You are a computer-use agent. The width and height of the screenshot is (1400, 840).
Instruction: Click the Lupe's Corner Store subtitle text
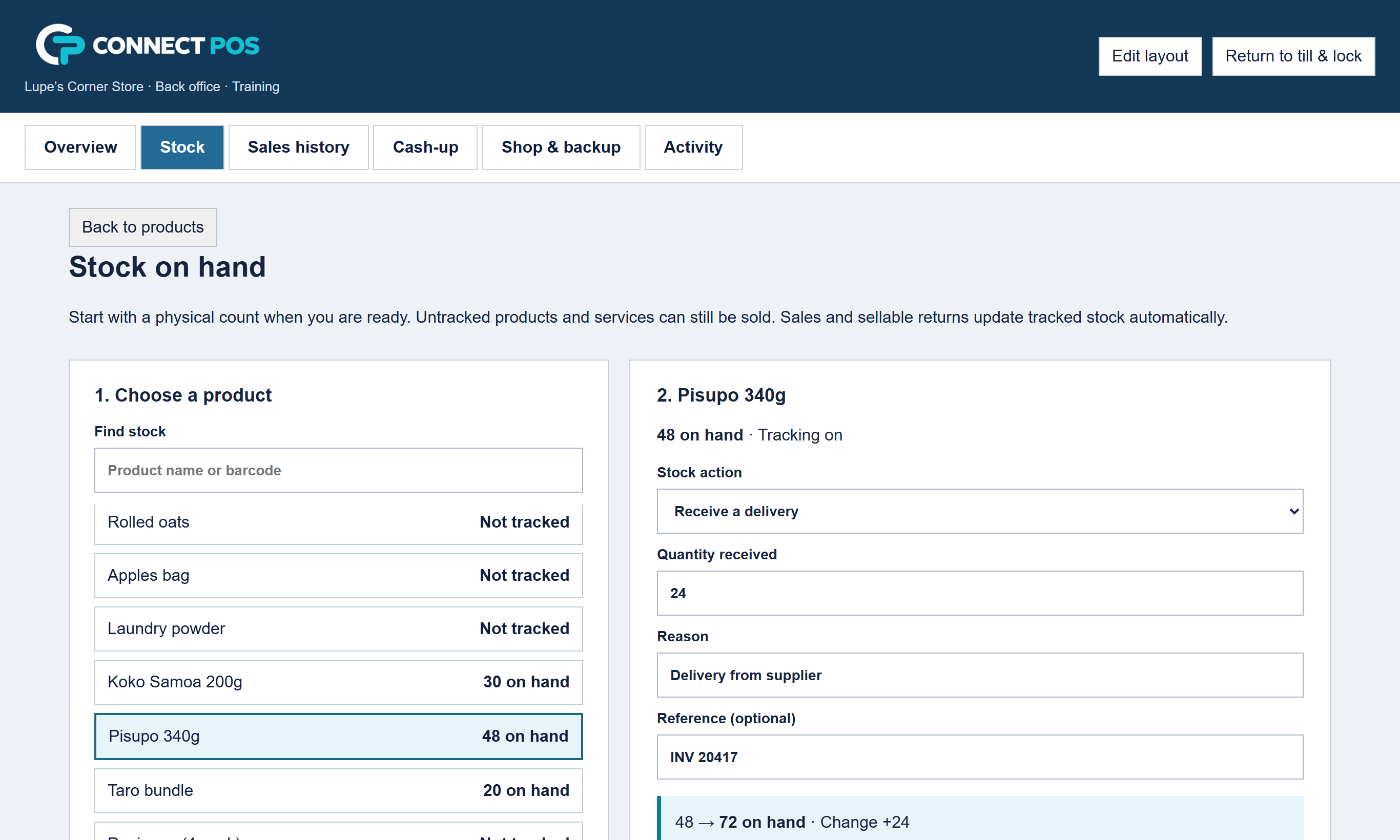coord(152,87)
